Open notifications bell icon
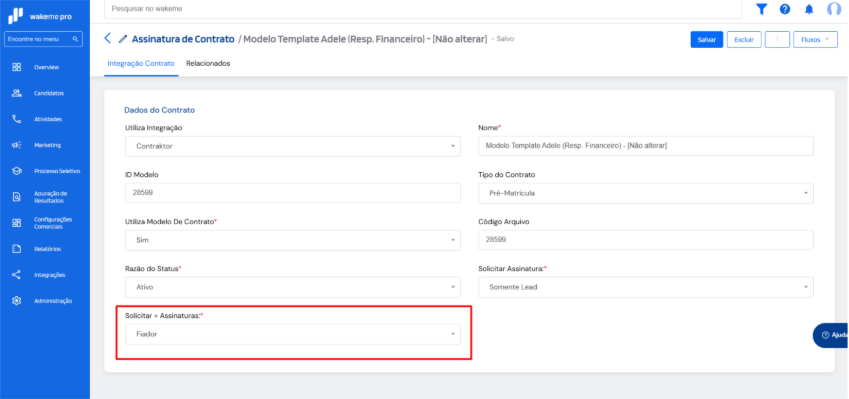This screenshot has width=849, height=399. pos(809,9)
